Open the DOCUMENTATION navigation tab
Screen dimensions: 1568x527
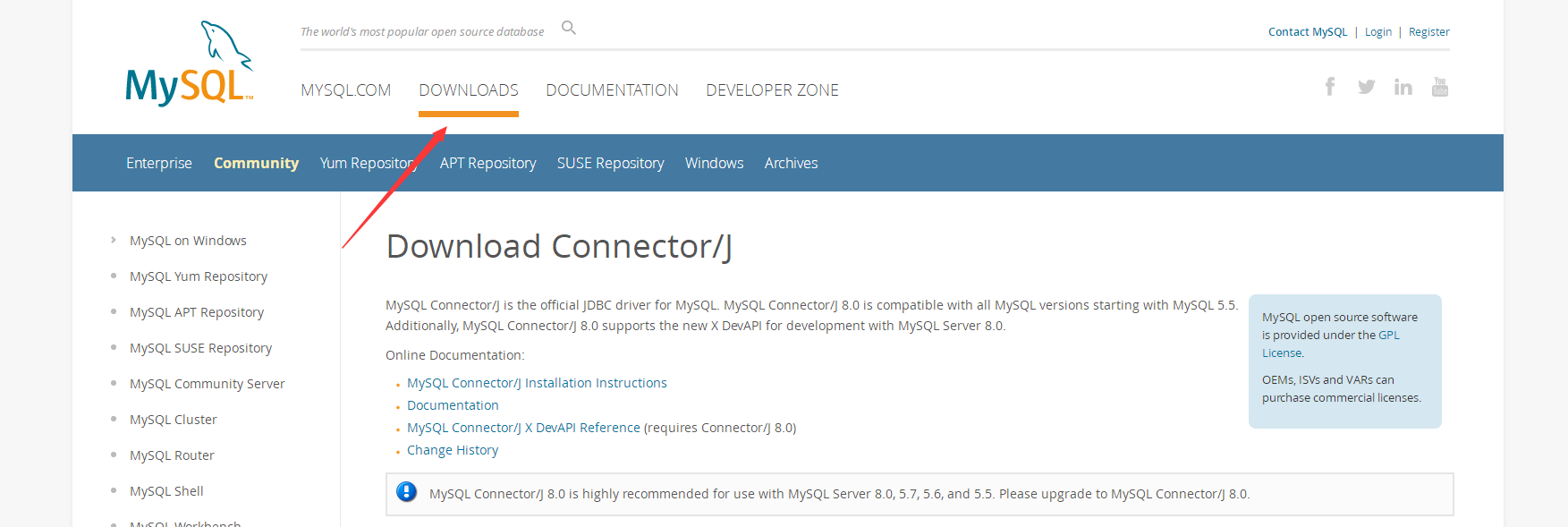[612, 90]
